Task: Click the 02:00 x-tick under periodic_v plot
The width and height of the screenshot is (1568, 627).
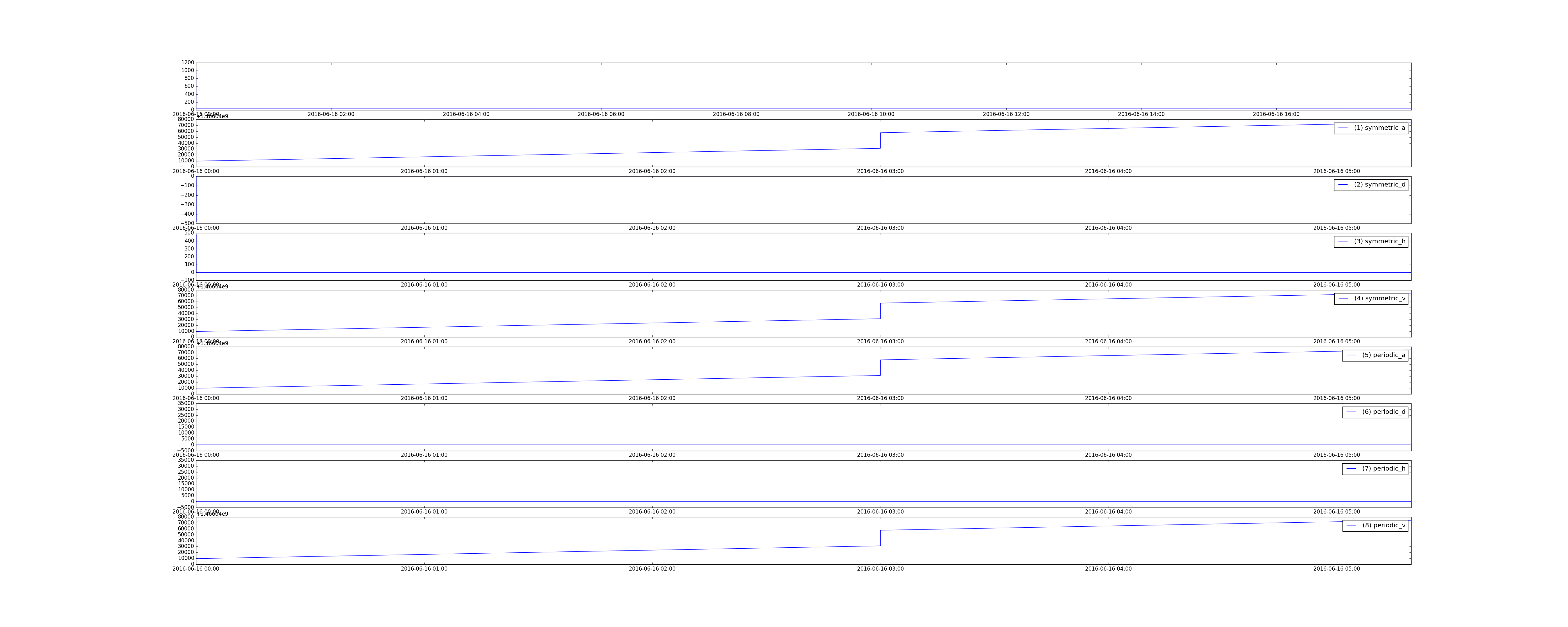Action: (x=652, y=569)
